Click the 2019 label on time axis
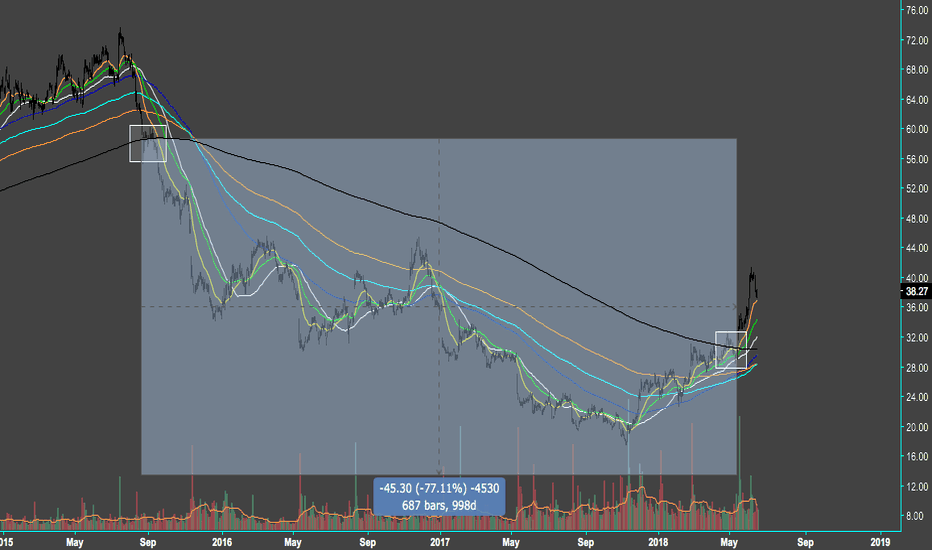The image size is (932, 550). (880, 542)
